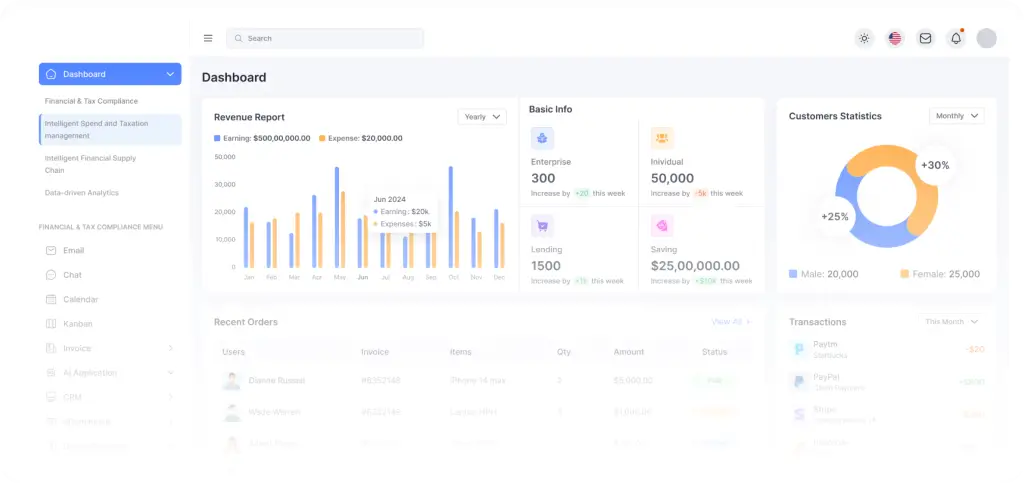Open the notifications bell icon
Viewport: 1024px width, 483px height.
click(955, 39)
